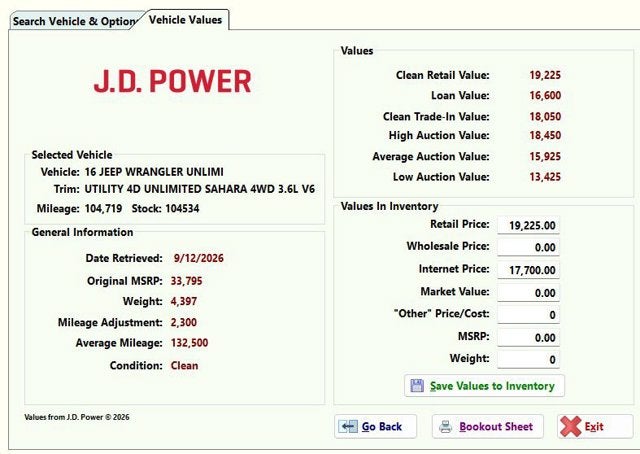Go Back to previous screen

(x=375, y=427)
